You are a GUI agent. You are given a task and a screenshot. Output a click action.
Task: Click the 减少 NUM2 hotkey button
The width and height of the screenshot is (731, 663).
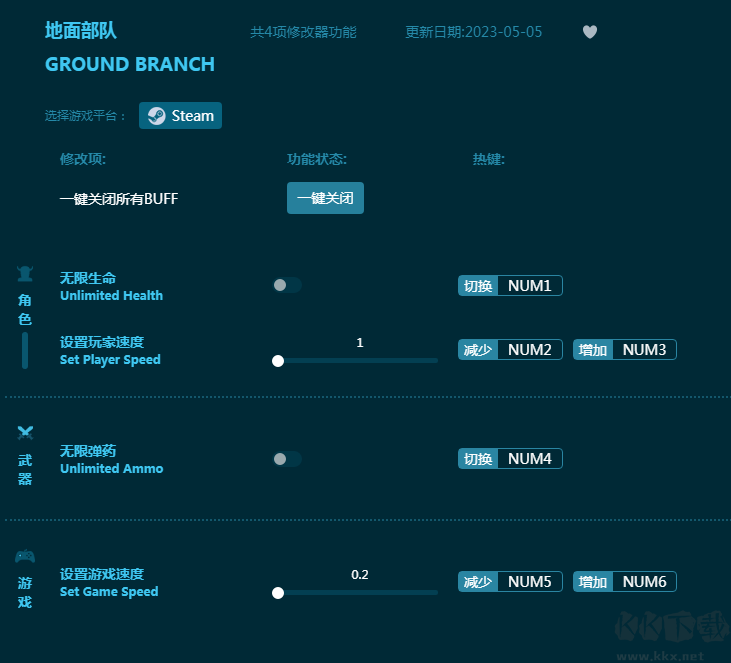[x=510, y=350]
